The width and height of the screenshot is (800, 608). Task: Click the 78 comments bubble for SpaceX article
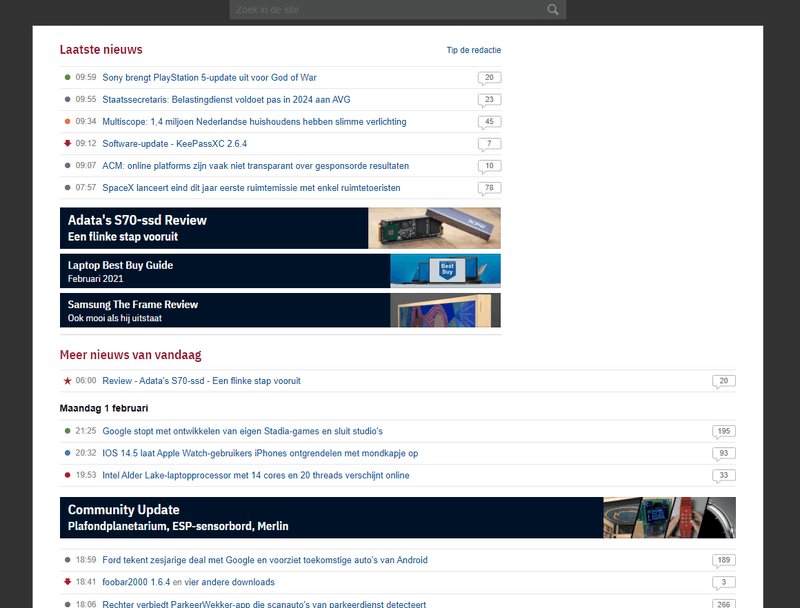(489, 188)
